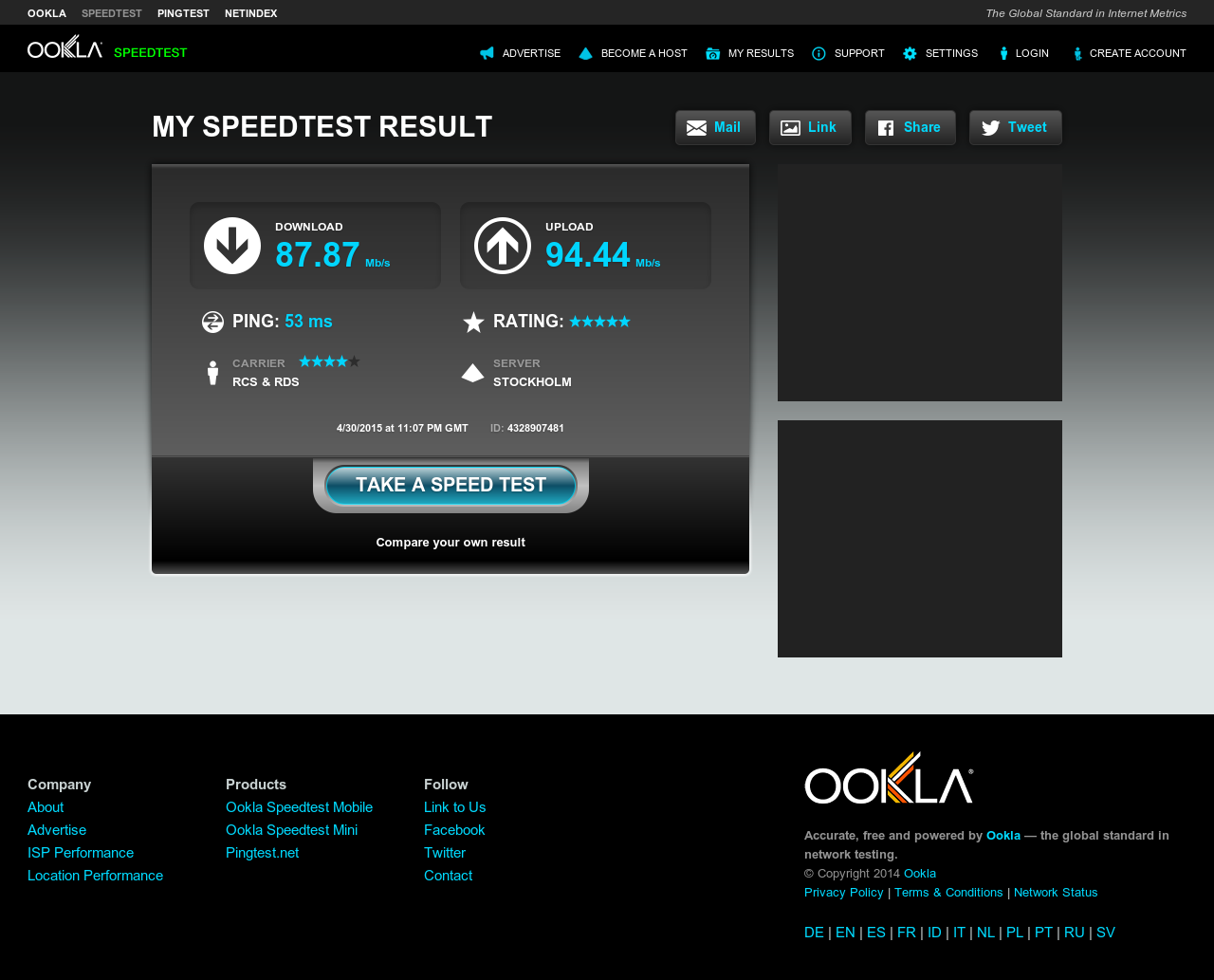Click the megaphone icon beside Advertise
Screen dimensions: 1214x980
pos(487,53)
